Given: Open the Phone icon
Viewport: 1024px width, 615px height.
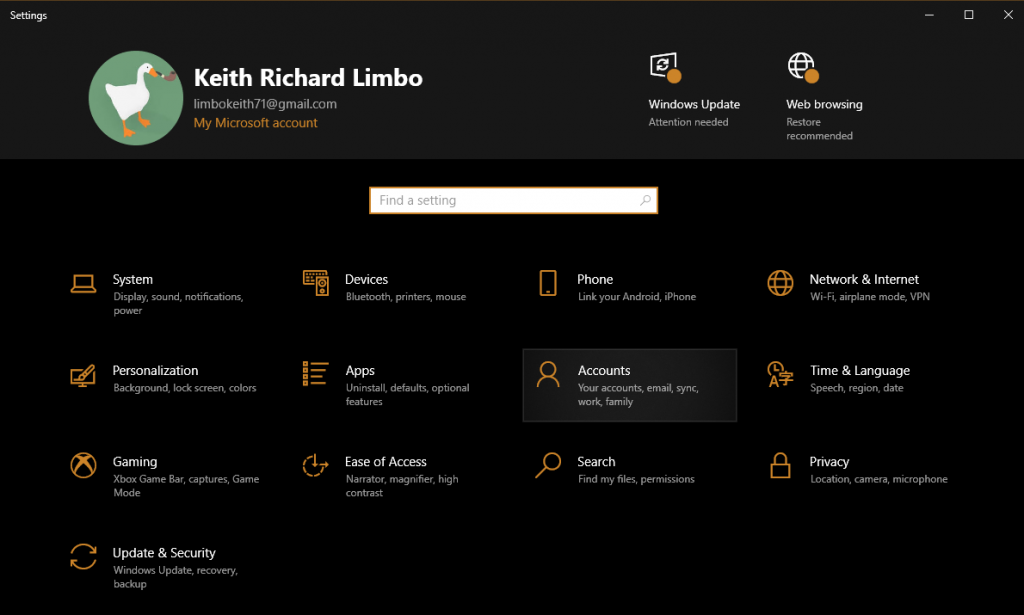Looking at the screenshot, I should click(548, 283).
